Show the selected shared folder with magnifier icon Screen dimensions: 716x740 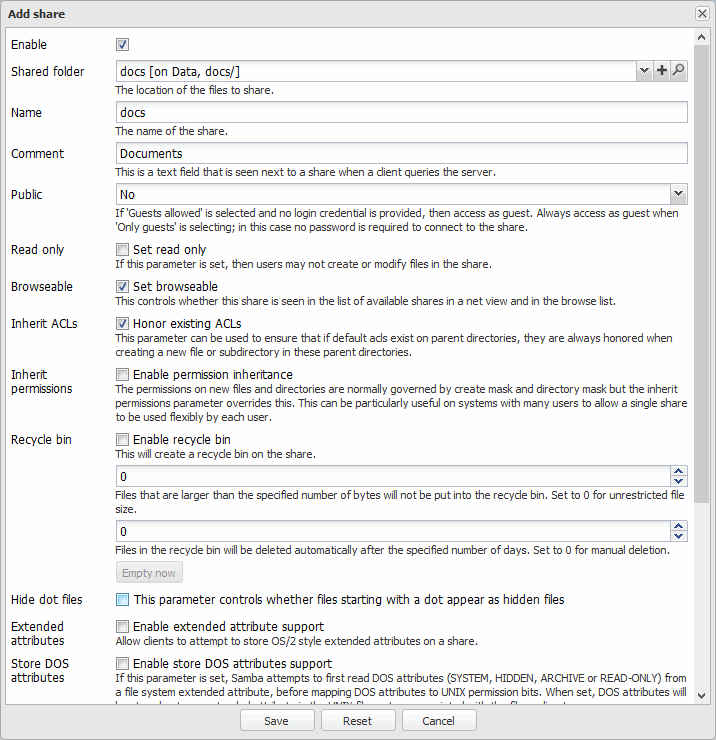679,71
